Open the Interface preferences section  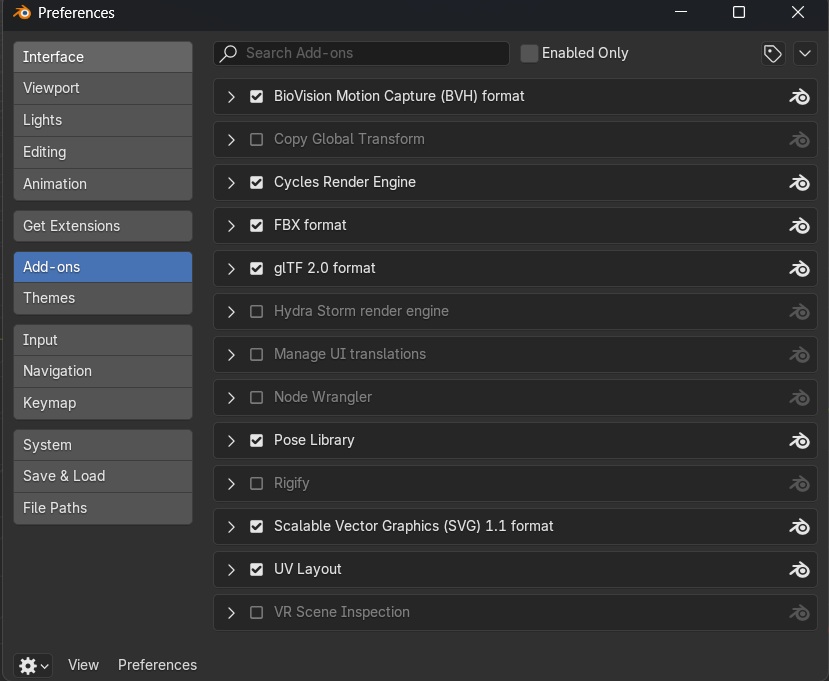coord(103,57)
